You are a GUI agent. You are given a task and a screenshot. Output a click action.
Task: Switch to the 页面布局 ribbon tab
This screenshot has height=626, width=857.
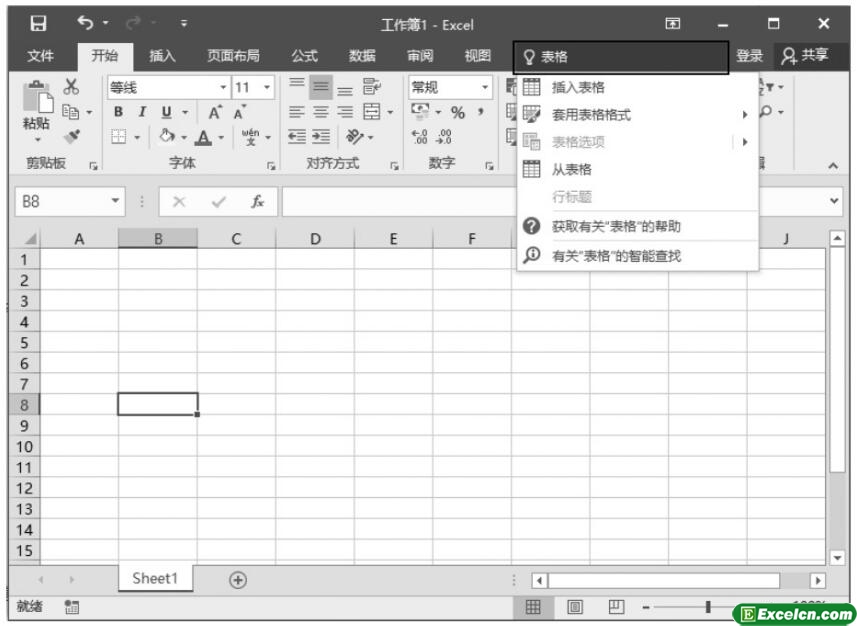click(233, 57)
